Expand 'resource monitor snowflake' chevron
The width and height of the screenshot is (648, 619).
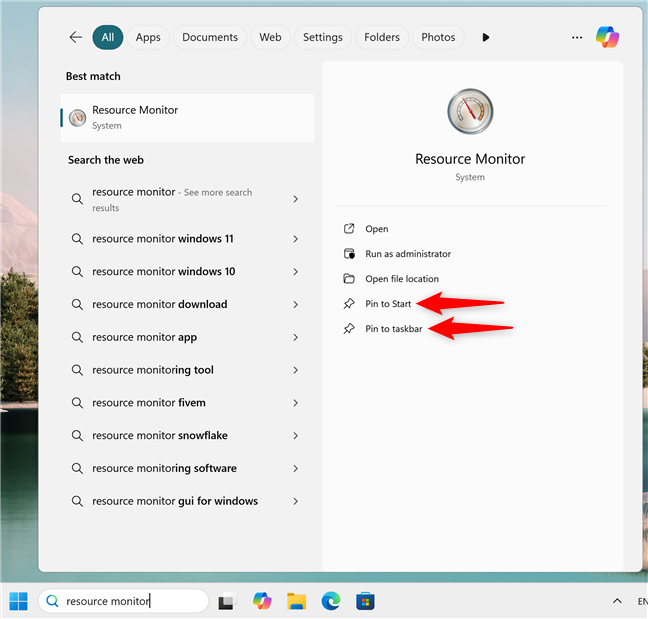(x=295, y=436)
